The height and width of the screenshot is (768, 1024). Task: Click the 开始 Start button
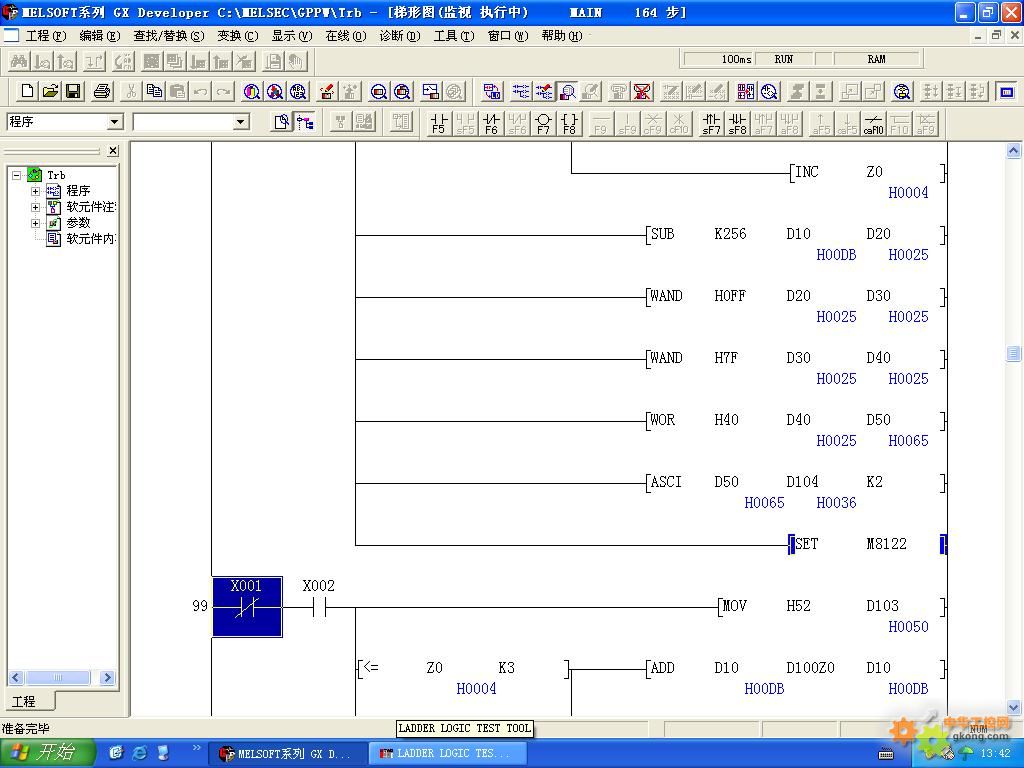coord(46,753)
